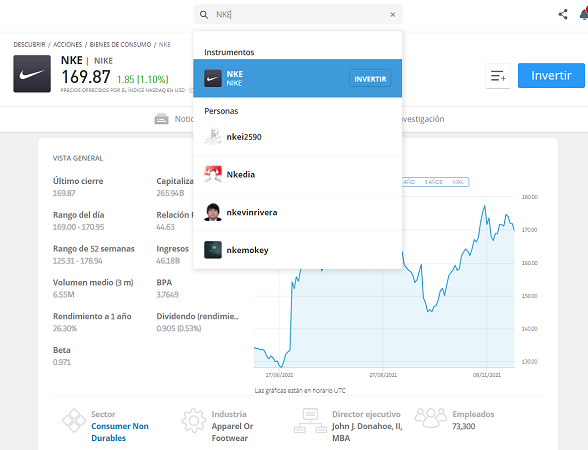Click the Instrumentos section heading
The height and width of the screenshot is (450, 588).
tap(229, 52)
